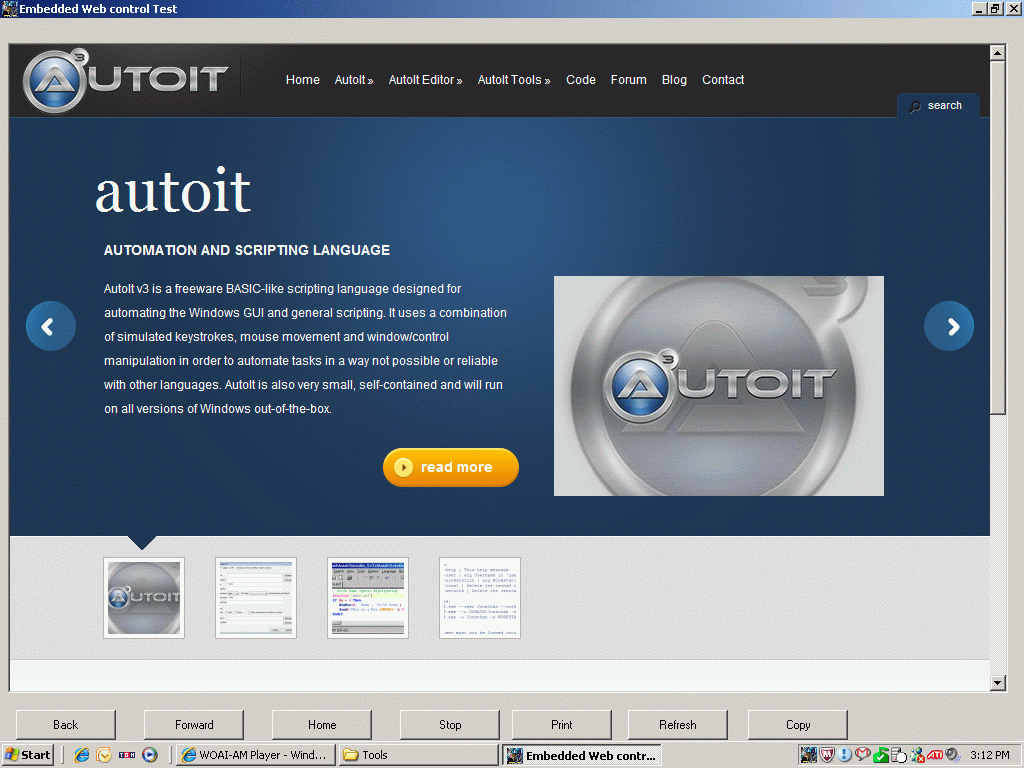Viewport: 1024px width, 768px height.
Task: Click the taskbar clock showing 3:12 PM
Action: pos(989,755)
